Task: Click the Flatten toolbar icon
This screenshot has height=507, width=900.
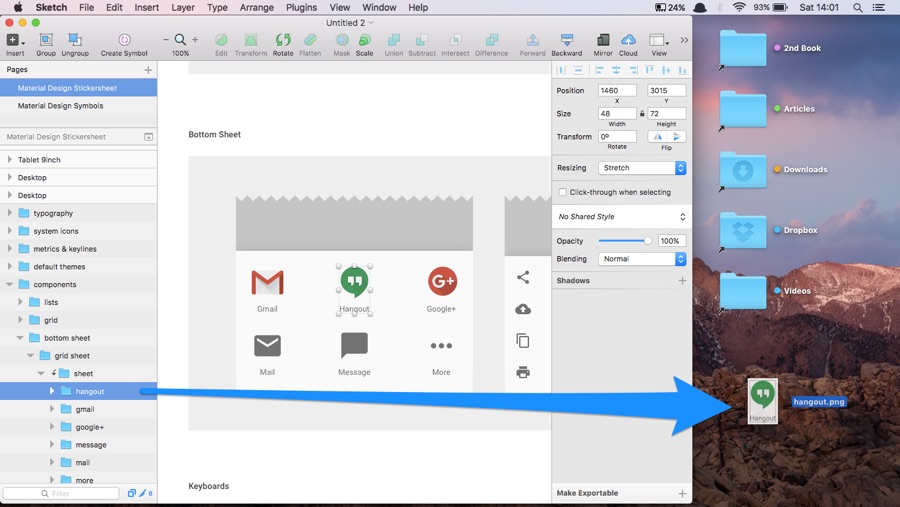Action: tap(310, 44)
